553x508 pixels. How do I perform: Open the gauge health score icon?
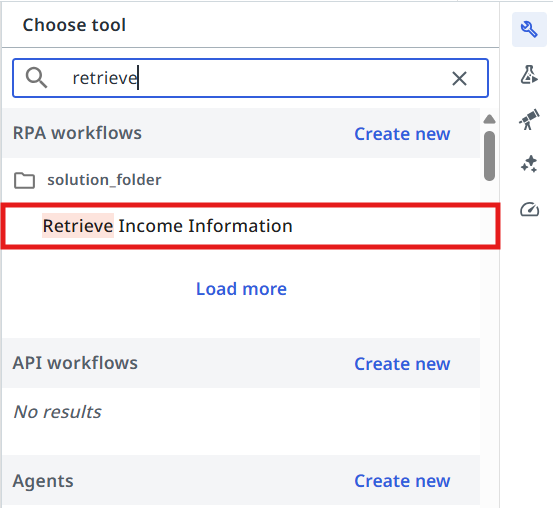(x=529, y=209)
